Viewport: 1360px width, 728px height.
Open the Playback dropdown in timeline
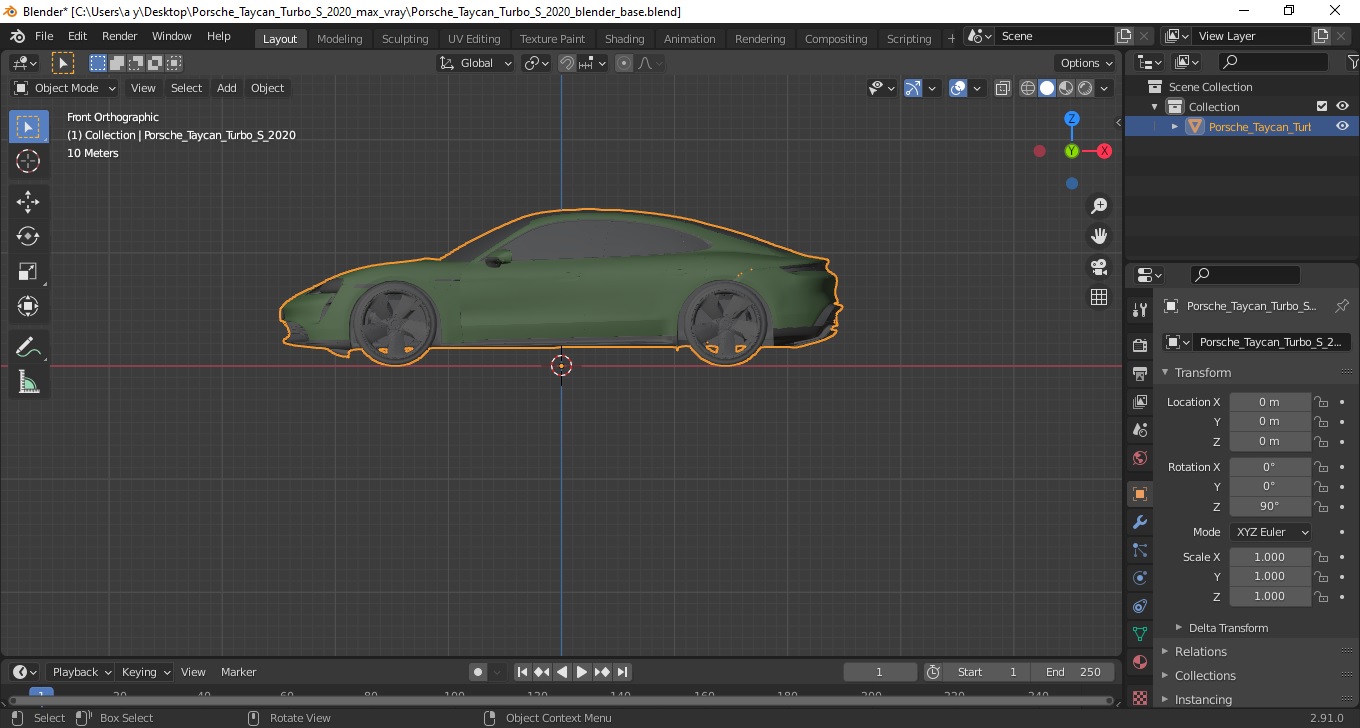pyautogui.click(x=81, y=672)
